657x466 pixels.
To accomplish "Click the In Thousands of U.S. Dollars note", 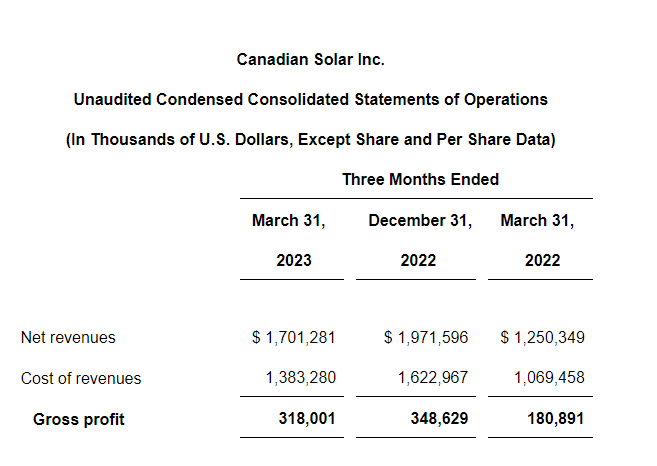I will pos(310,140).
